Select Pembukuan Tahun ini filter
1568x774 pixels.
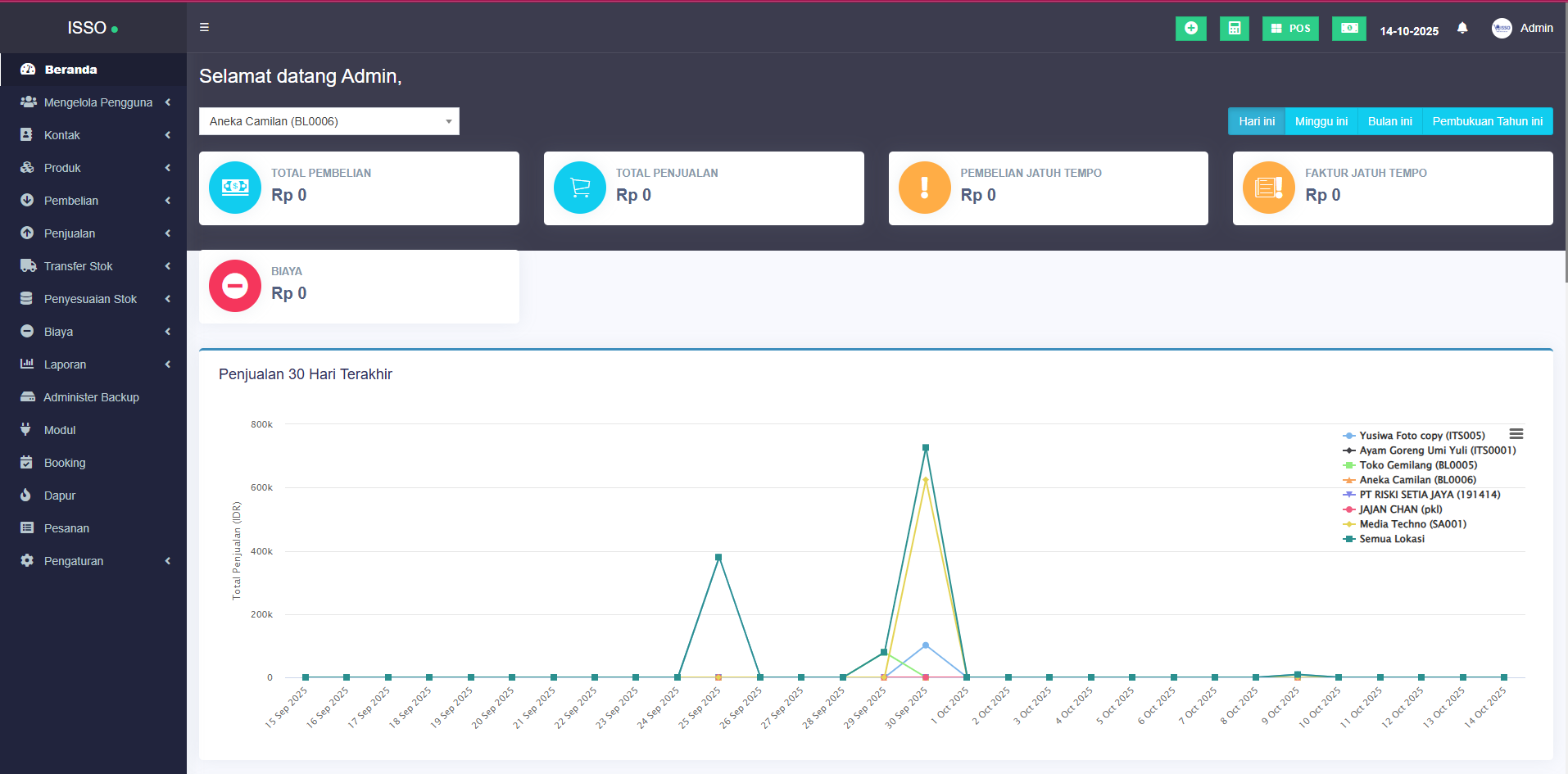[1487, 121]
